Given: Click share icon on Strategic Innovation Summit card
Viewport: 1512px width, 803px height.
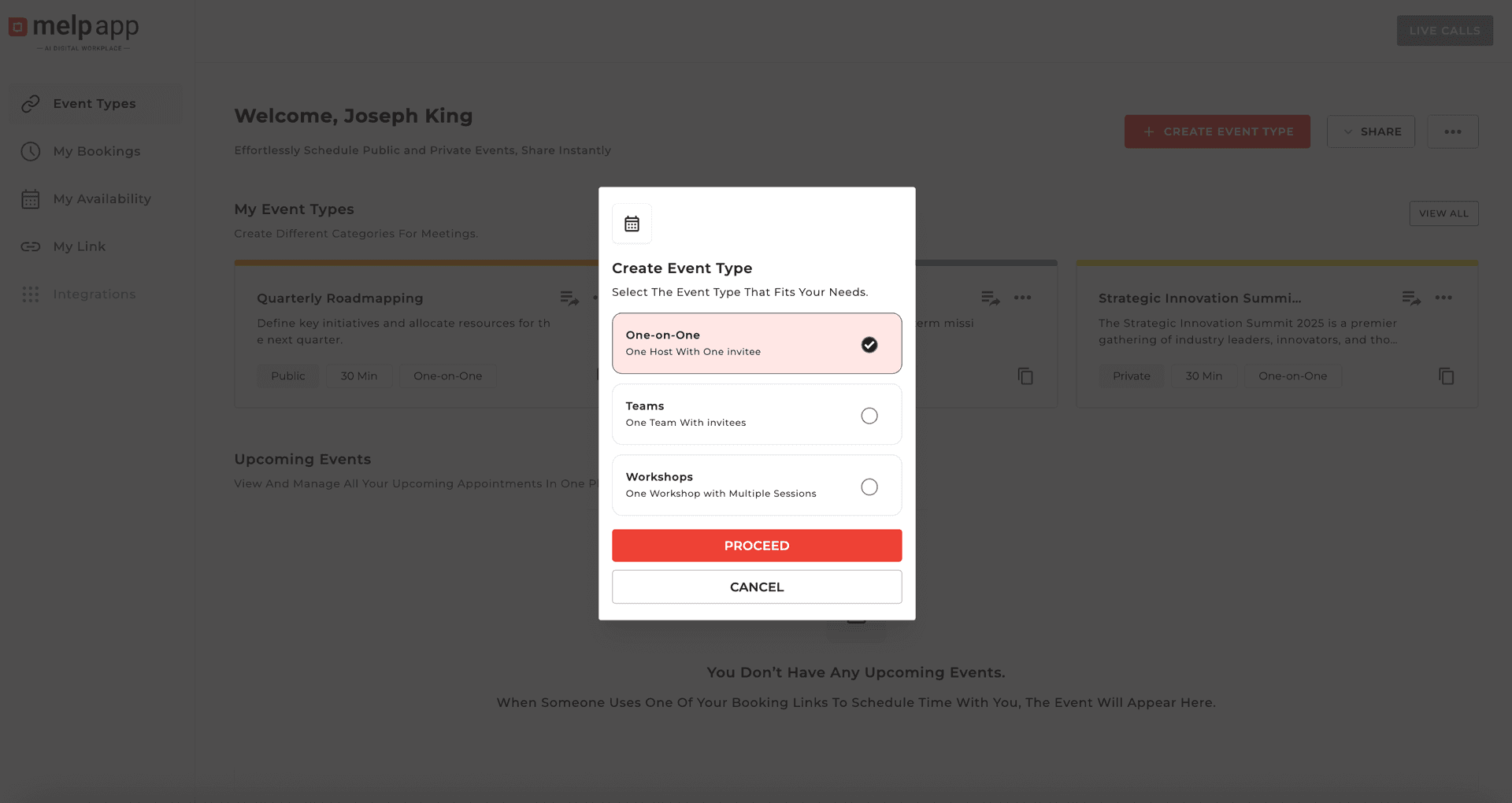Looking at the screenshot, I should tap(1411, 298).
